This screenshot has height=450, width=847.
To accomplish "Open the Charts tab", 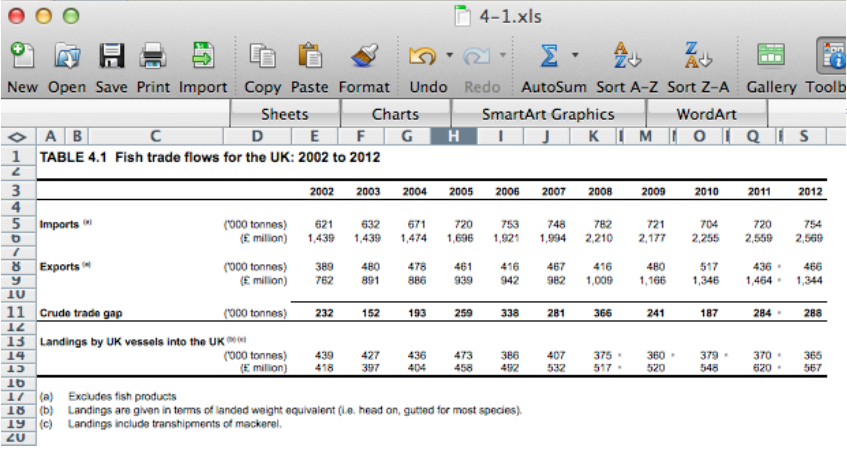I will click(395, 114).
